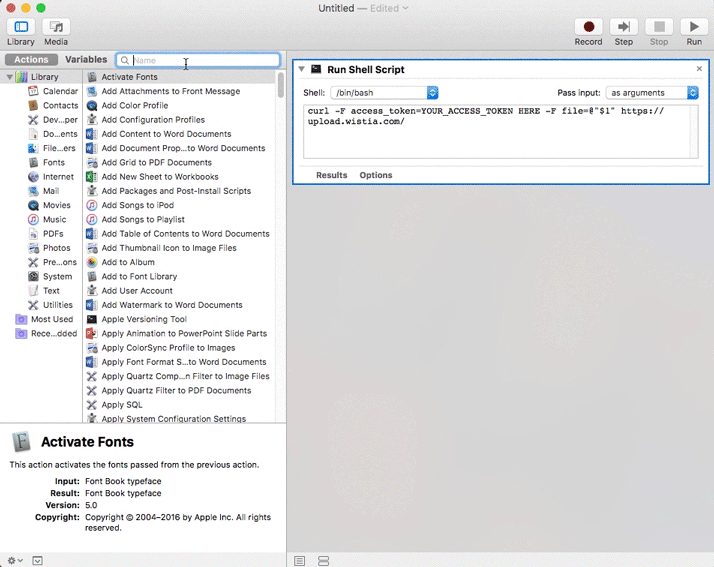Select the Presentations category

coord(53,262)
